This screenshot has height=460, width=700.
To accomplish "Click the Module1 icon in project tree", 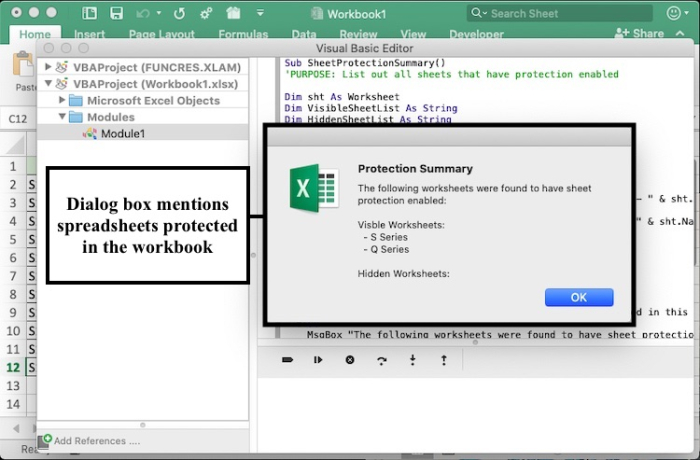I will [90, 133].
